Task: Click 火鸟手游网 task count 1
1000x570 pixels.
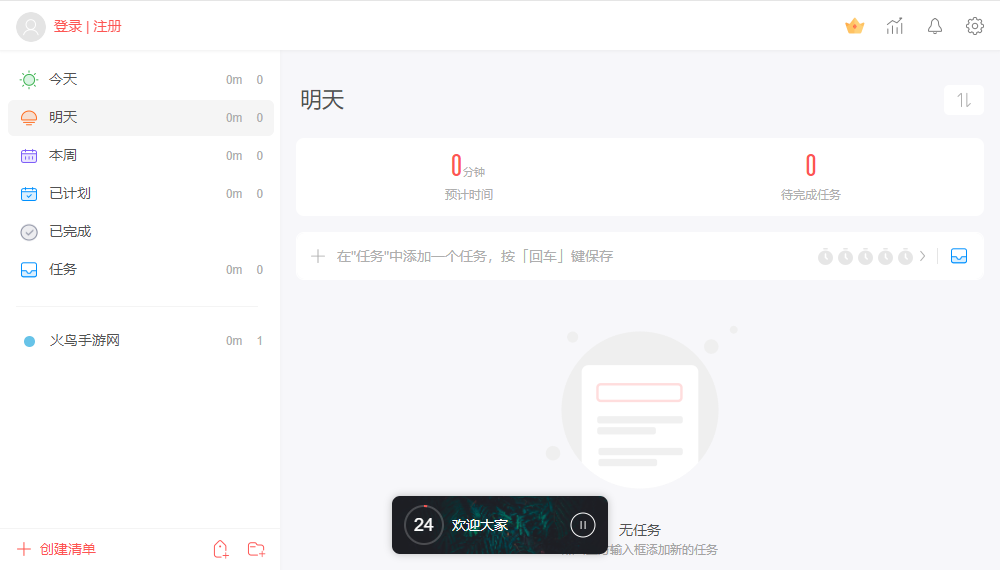Action: (260, 341)
